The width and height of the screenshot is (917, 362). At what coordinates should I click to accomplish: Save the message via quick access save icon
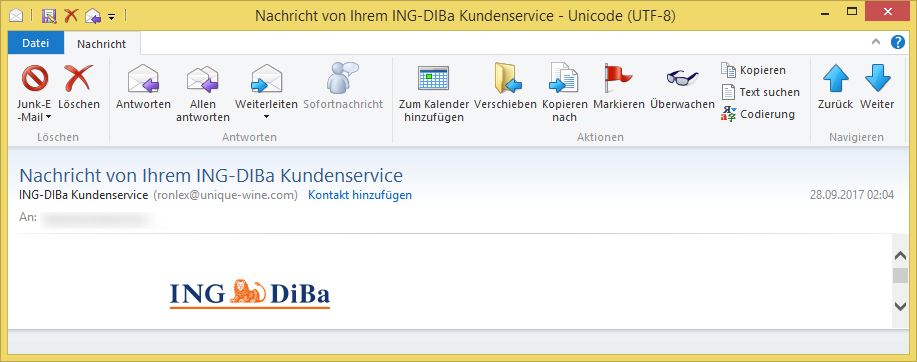click(49, 16)
